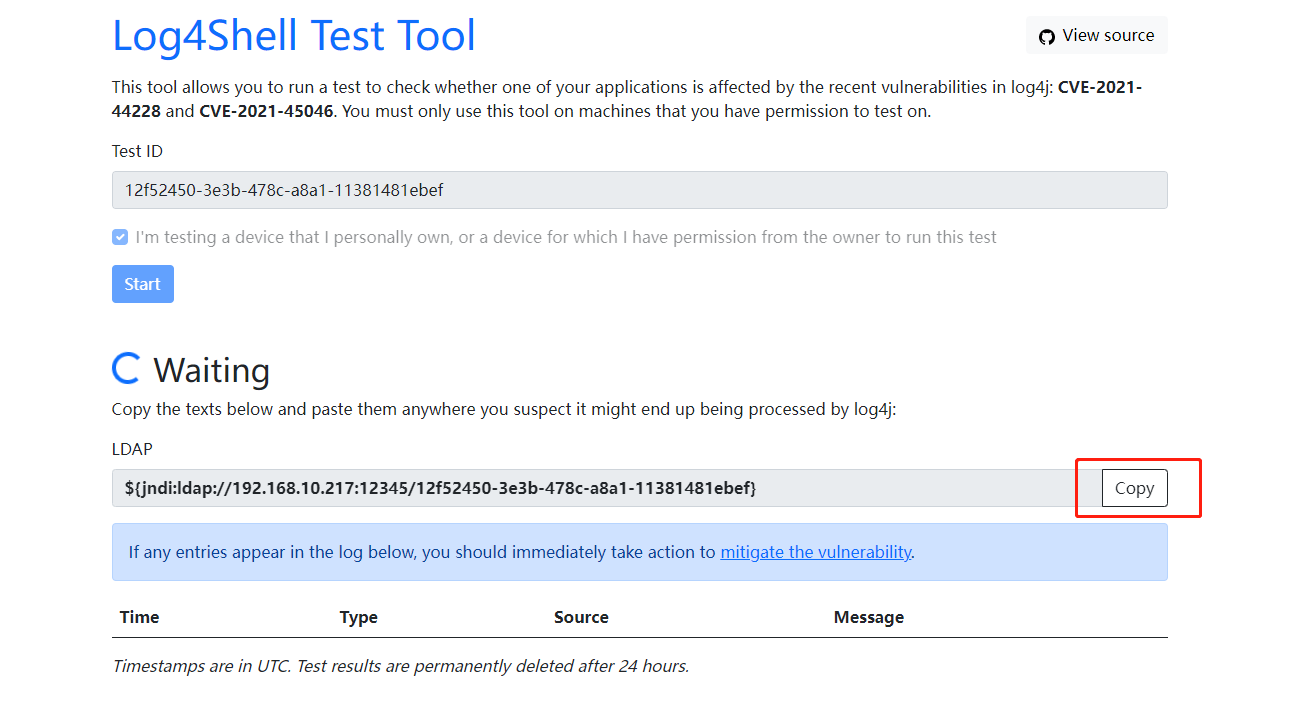Click the Test ID label
Viewport: 1297px width, 708px height.
click(137, 151)
